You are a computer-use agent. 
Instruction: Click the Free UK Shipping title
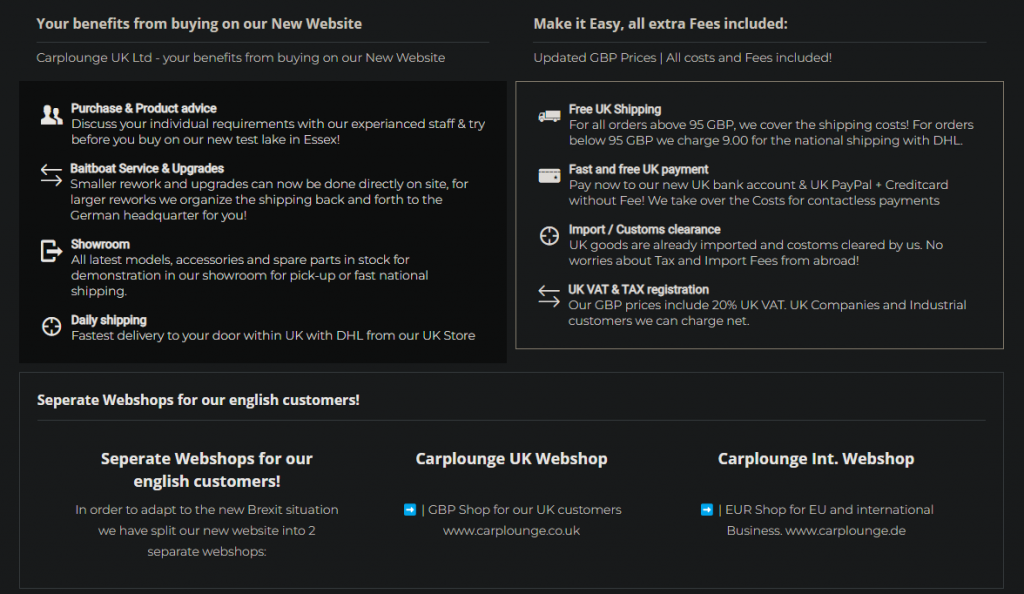(x=614, y=109)
